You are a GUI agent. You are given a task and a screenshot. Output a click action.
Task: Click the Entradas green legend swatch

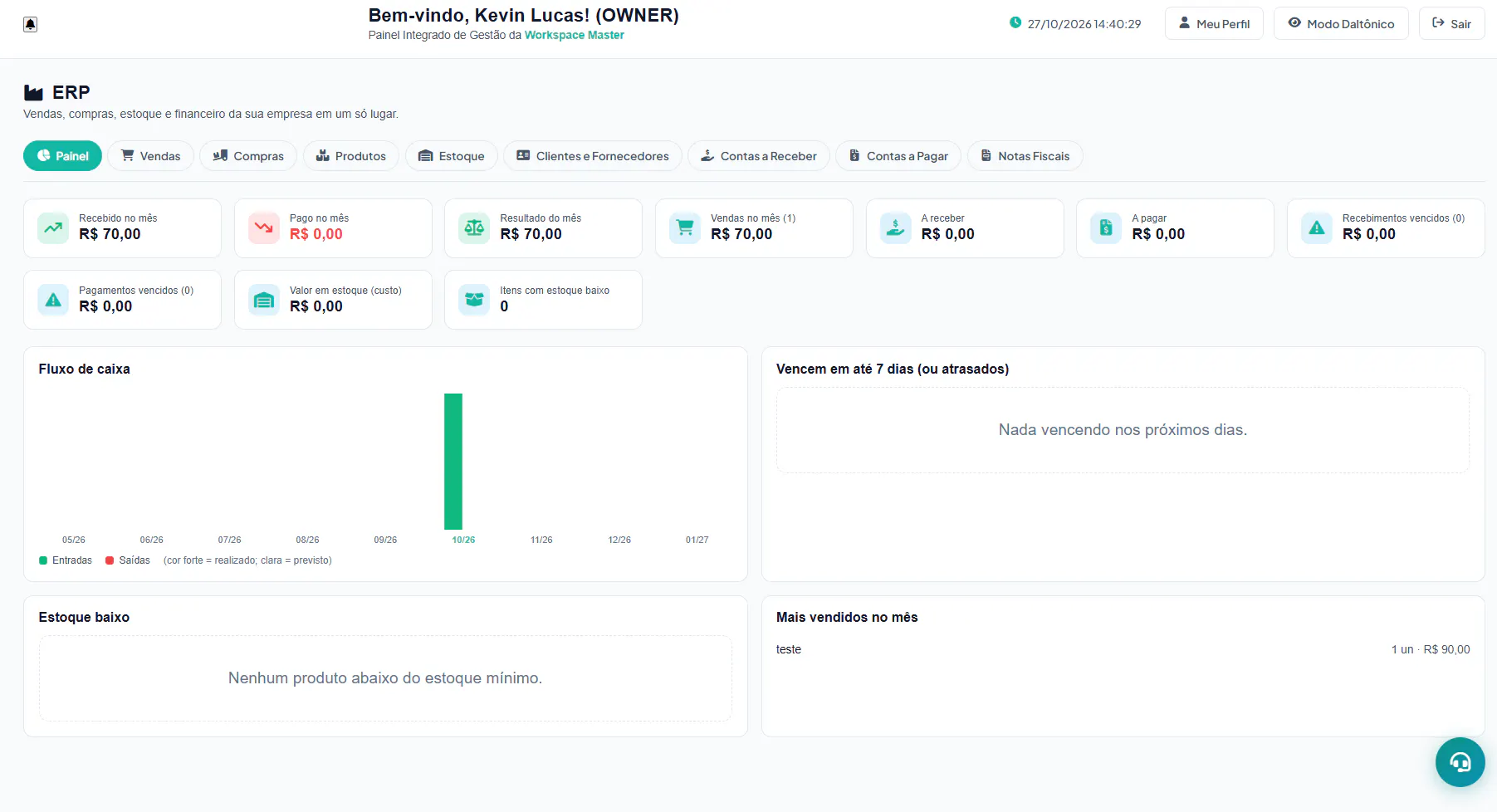pos(43,560)
